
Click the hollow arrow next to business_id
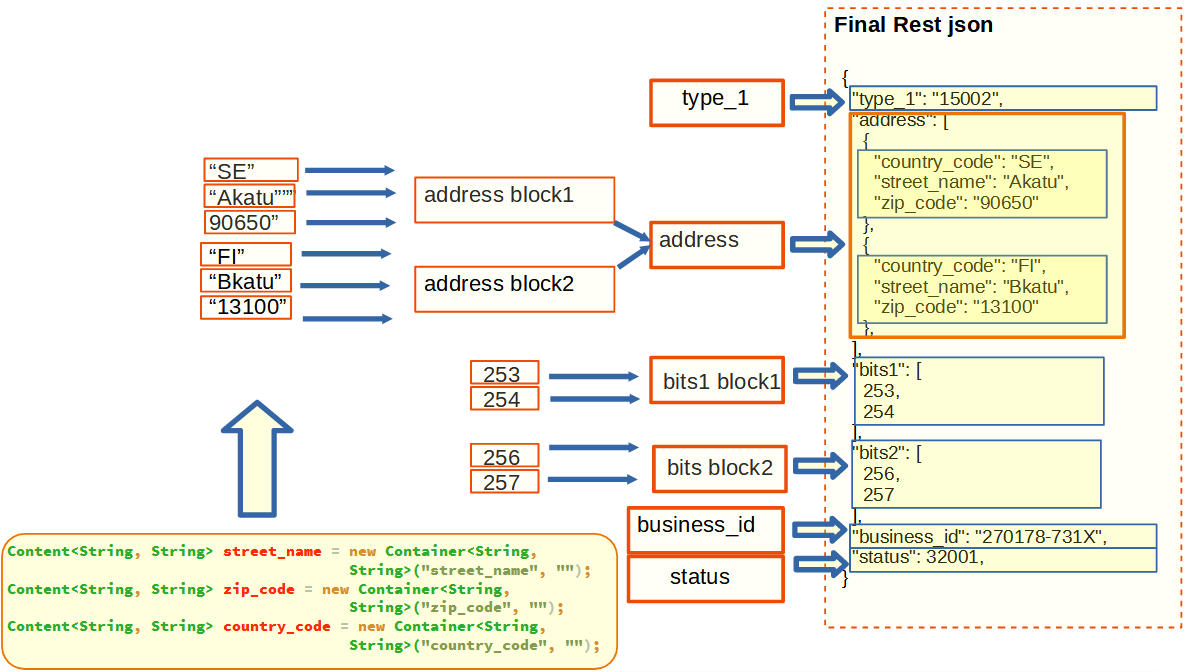coord(818,527)
